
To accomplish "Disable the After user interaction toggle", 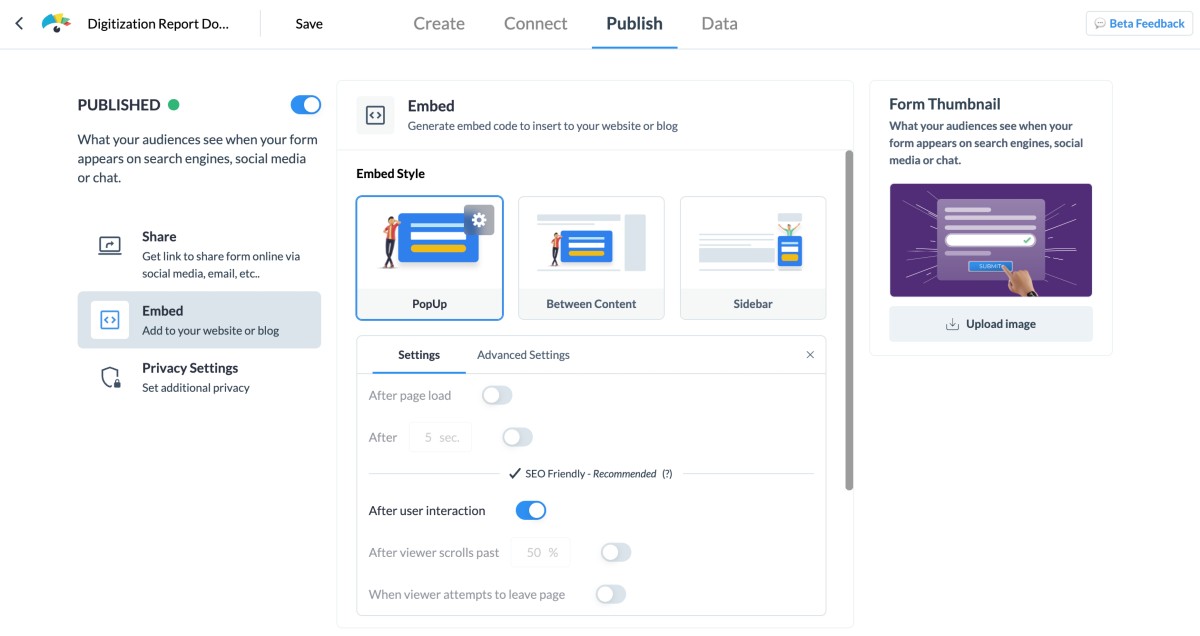I will coord(531,510).
